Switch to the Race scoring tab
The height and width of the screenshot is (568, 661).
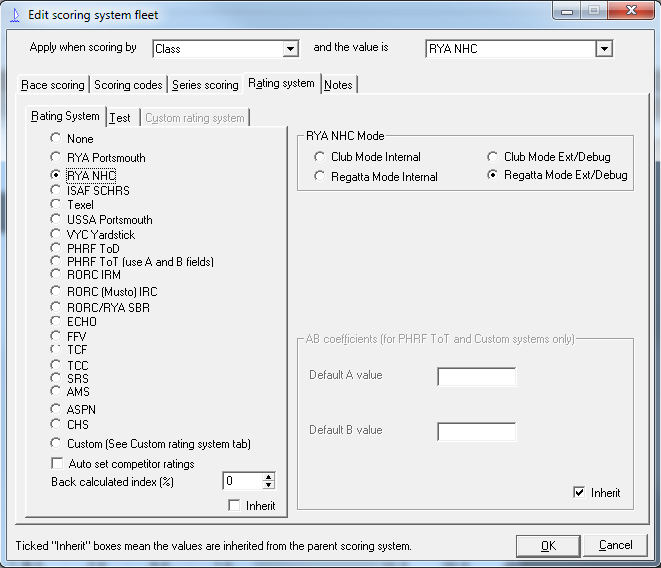coord(53,85)
